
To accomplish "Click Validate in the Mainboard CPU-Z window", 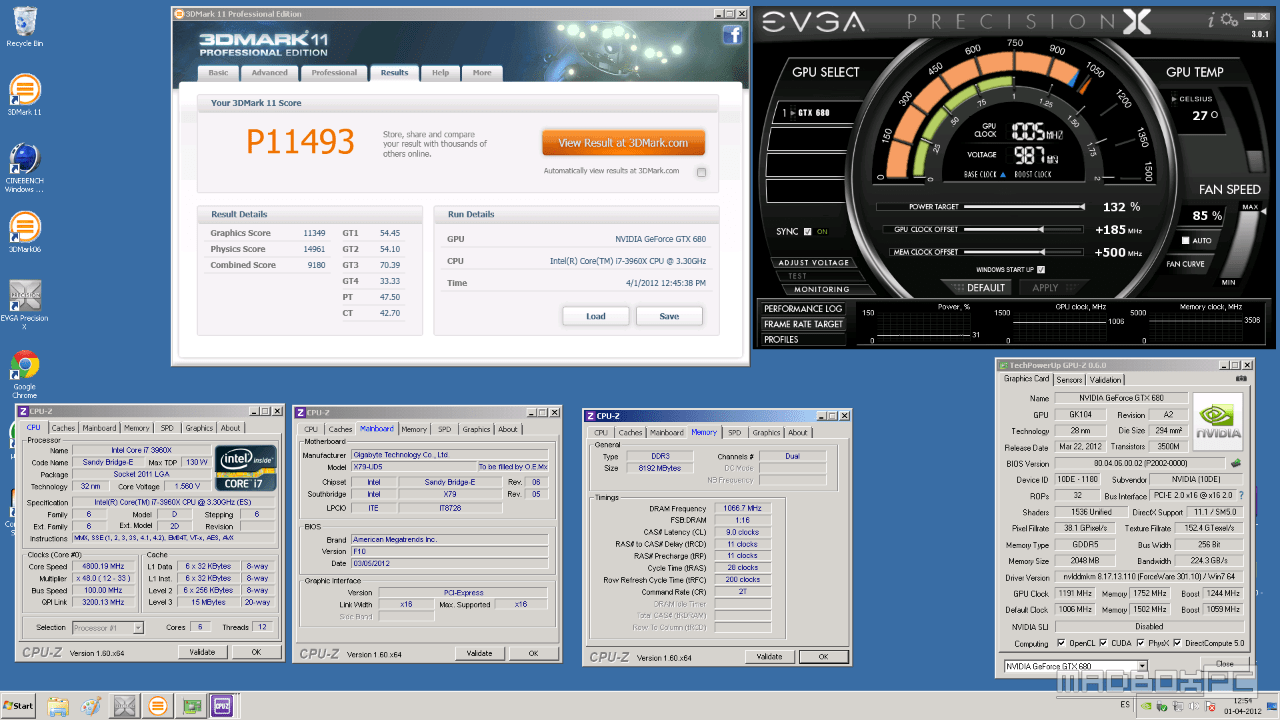I will pos(479,653).
